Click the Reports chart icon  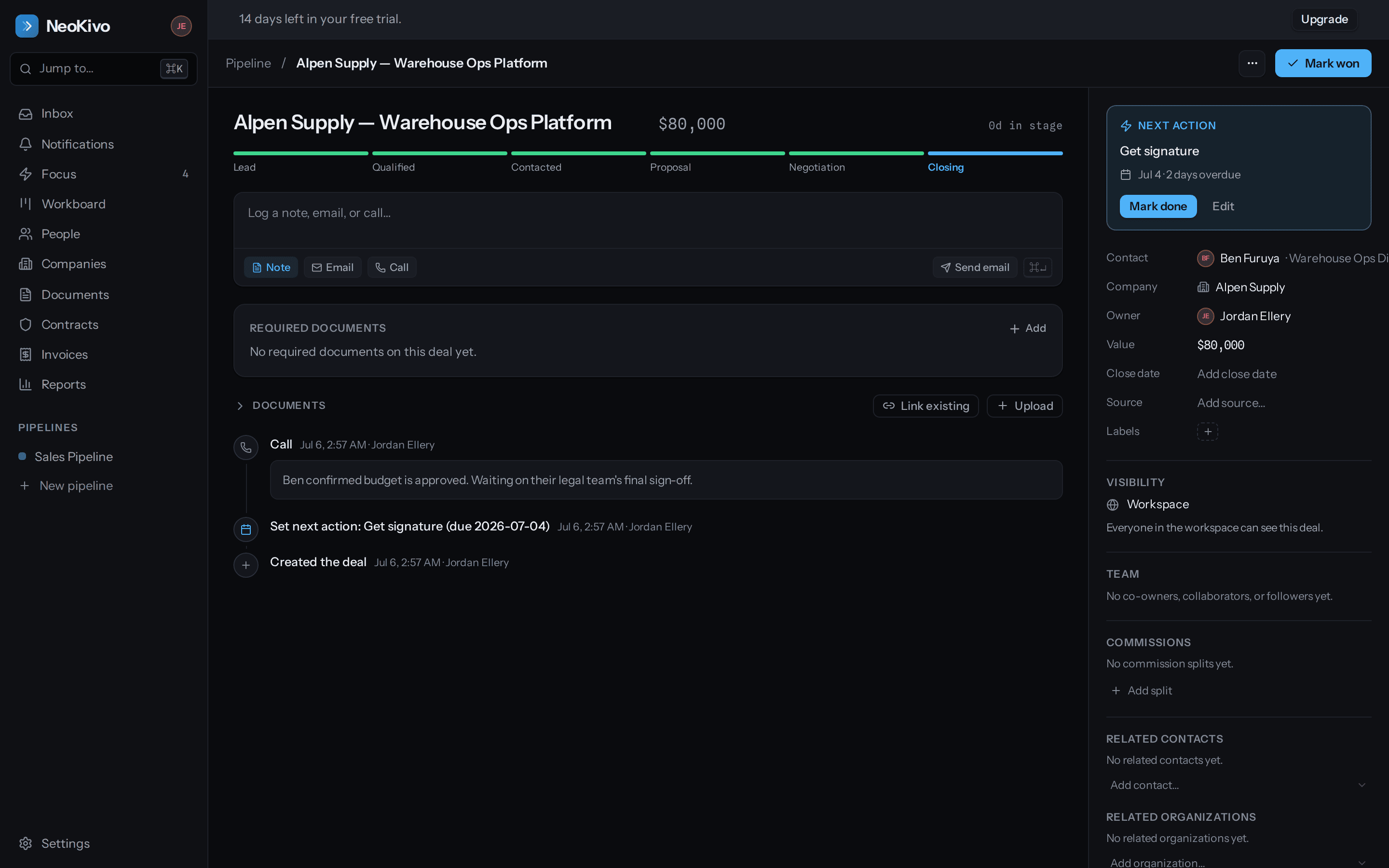tap(25, 384)
